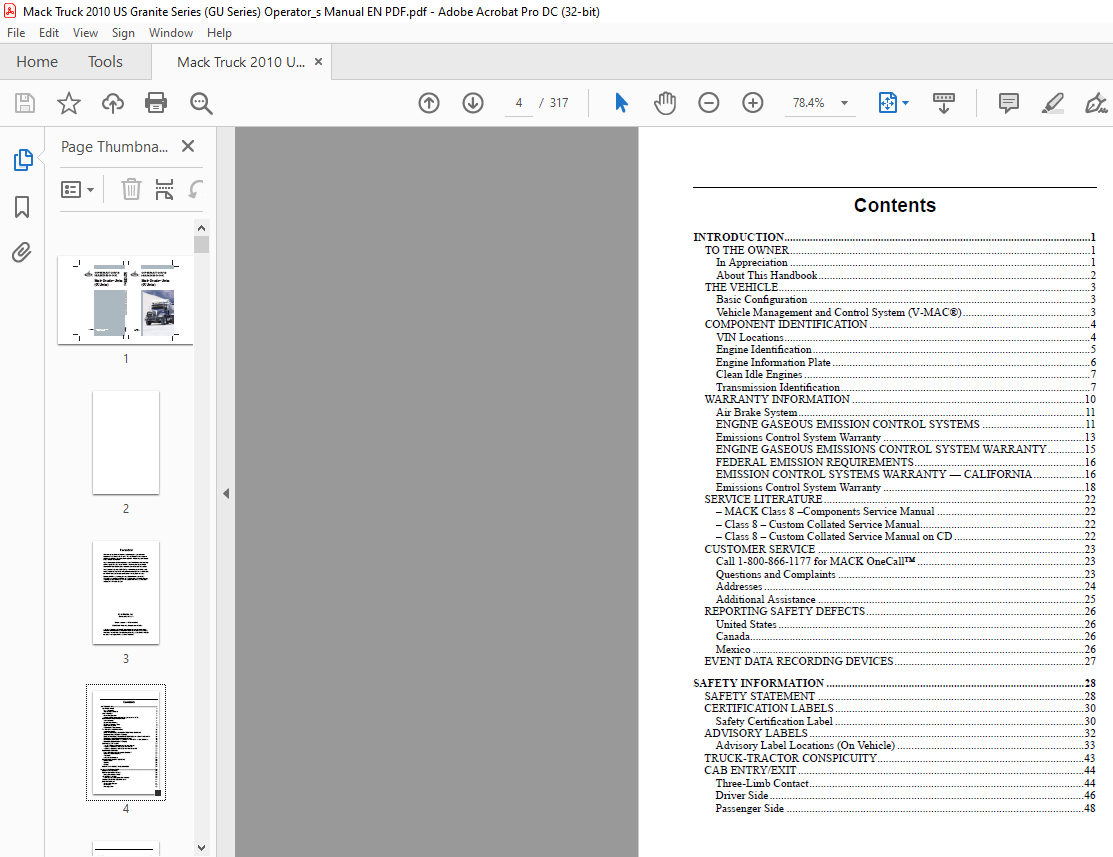Screen dimensions: 1113x857
Task: Click the TRUCK-TRACTOR CONSPICUITY entry
Action: 900,758
